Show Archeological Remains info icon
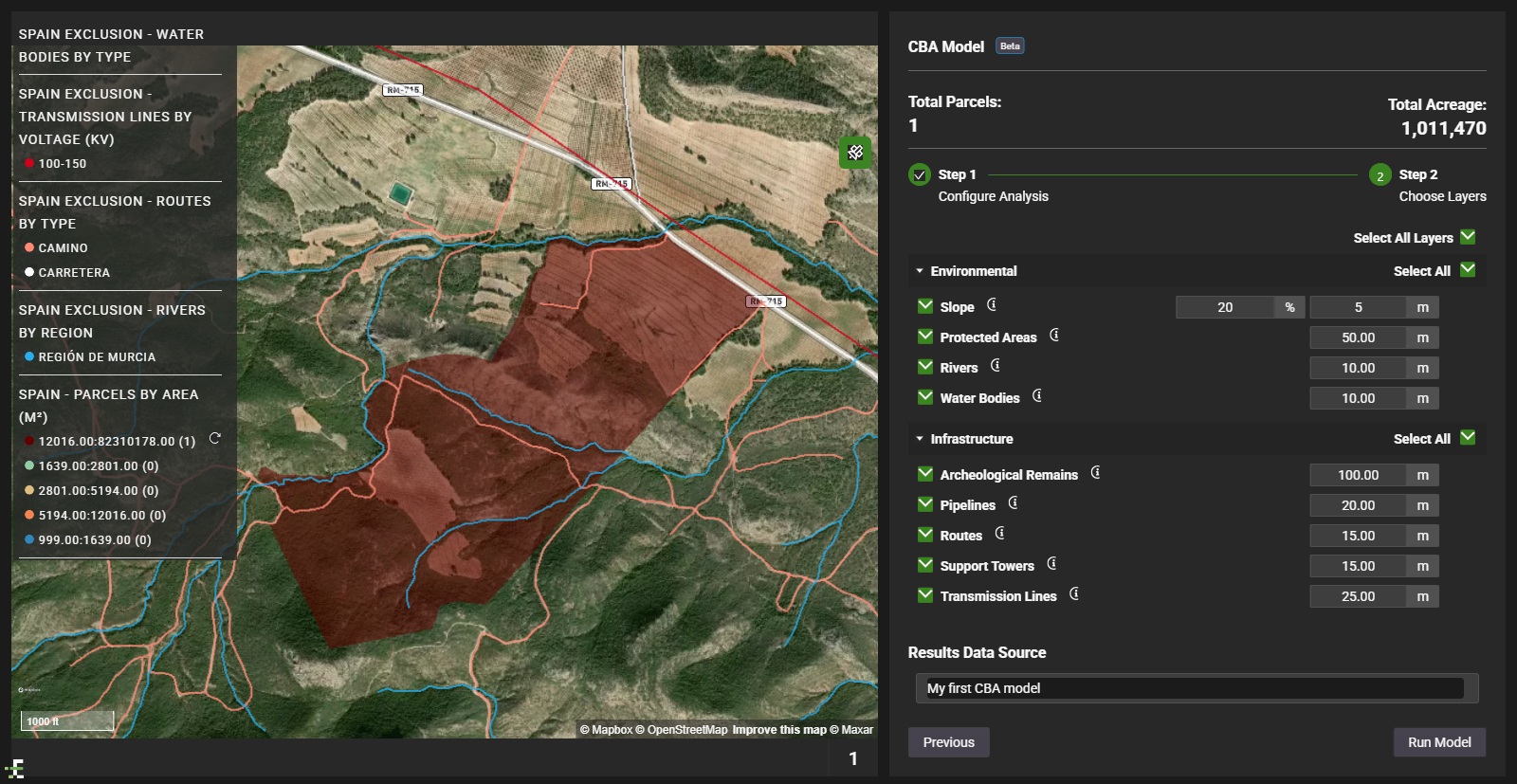The width and height of the screenshot is (1517, 784). [x=1096, y=473]
